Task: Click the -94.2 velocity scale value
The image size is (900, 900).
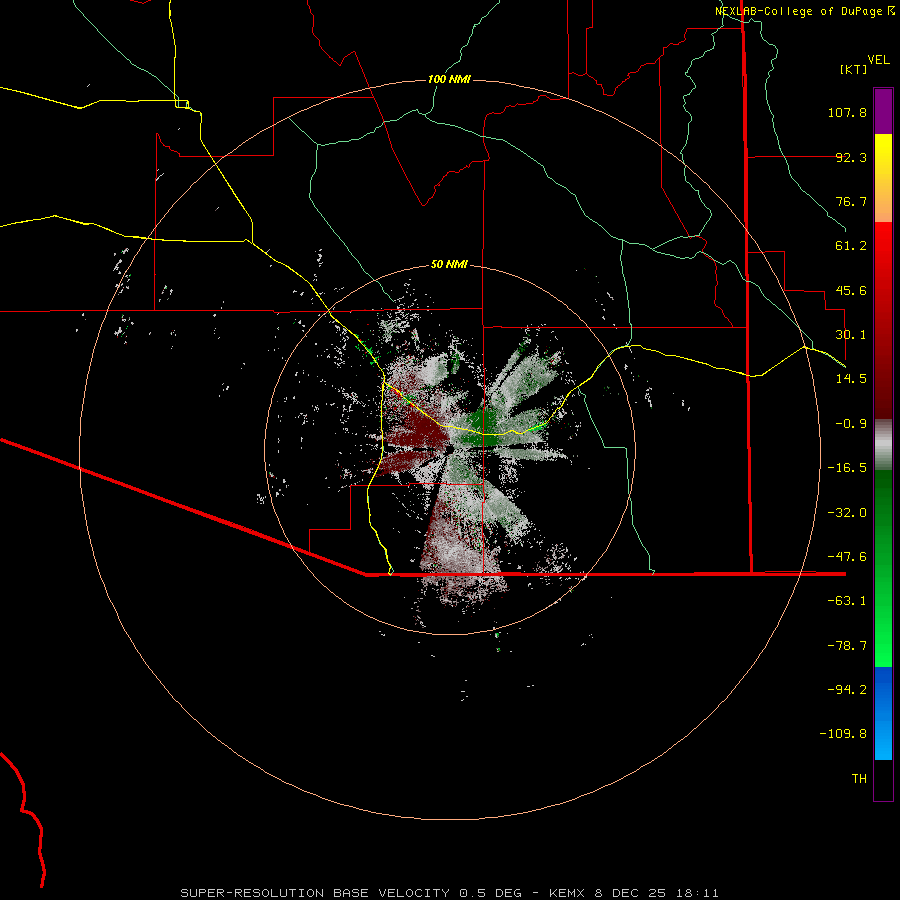Action: (x=847, y=690)
